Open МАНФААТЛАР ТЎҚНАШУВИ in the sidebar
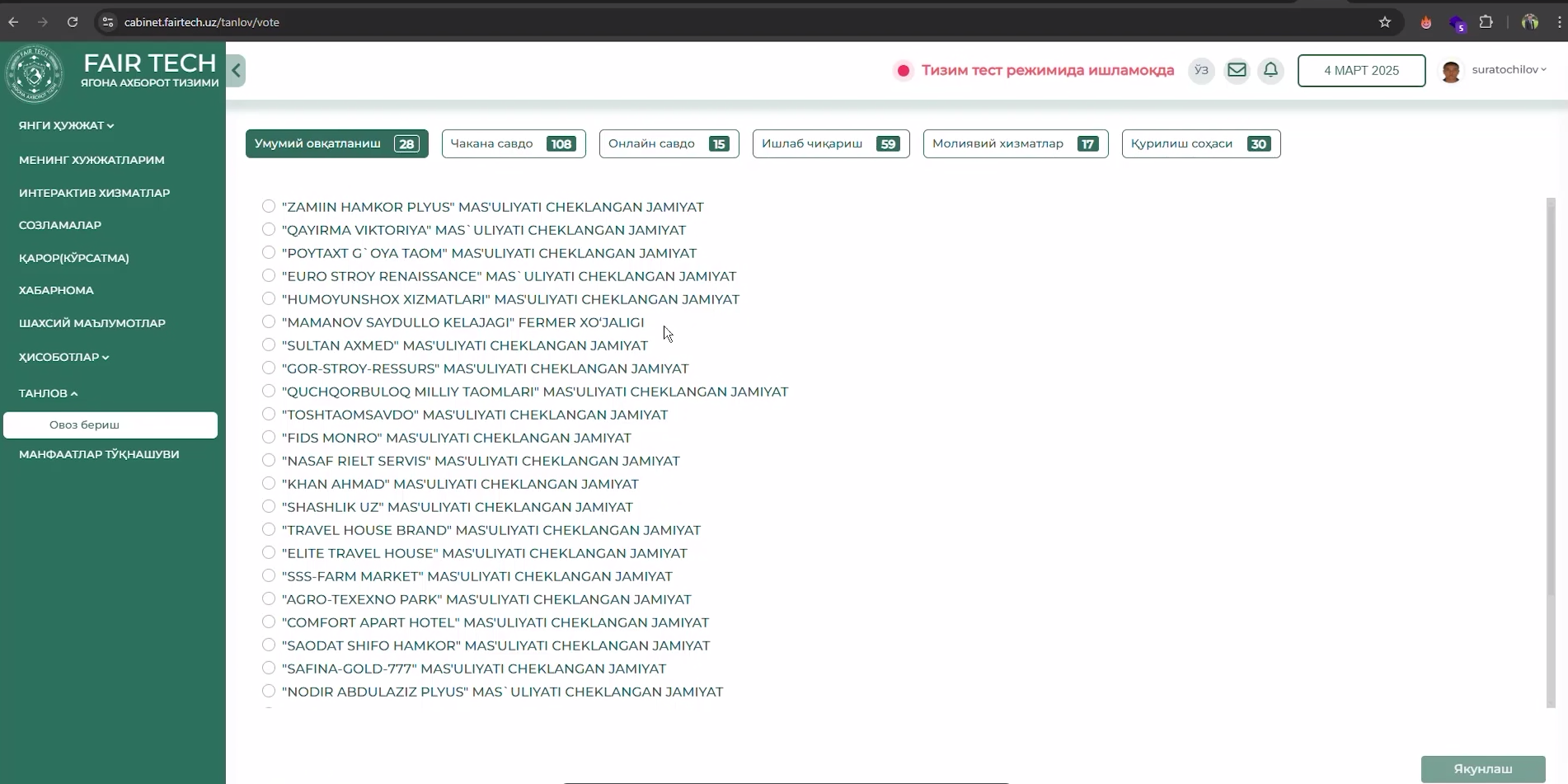 click(x=99, y=454)
